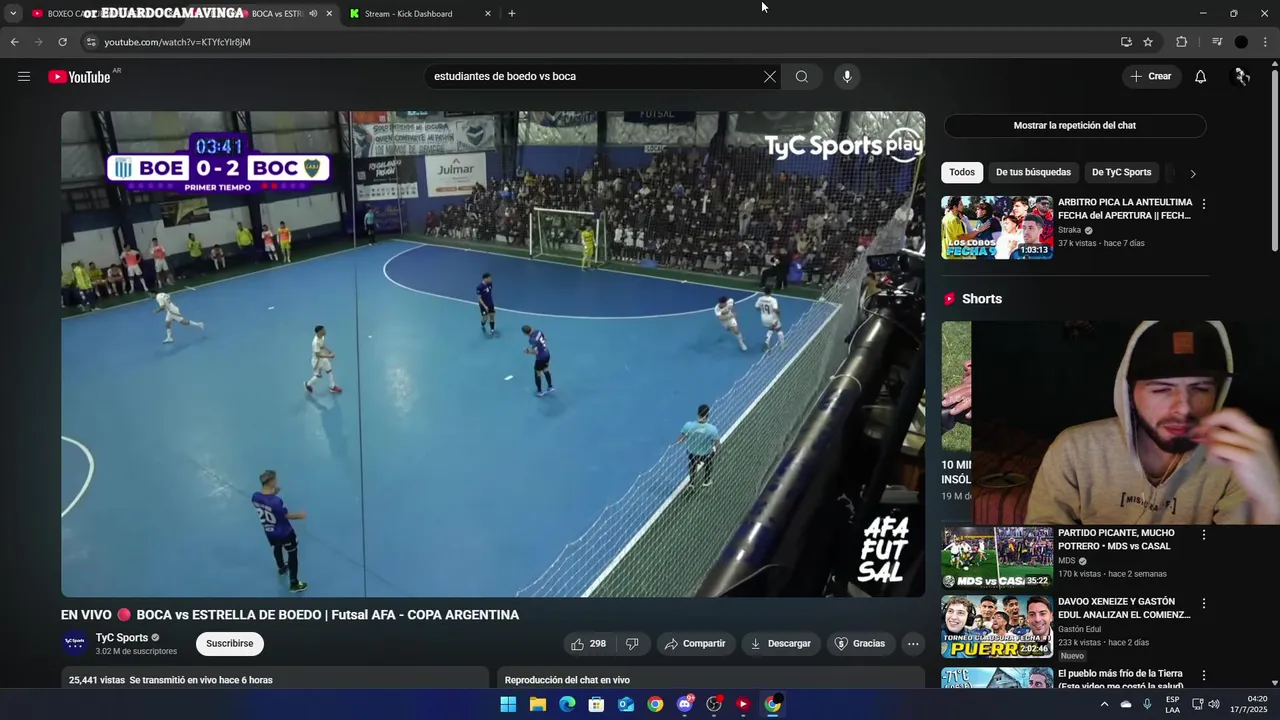Open the TyC Sports channel name

click(121, 638)
